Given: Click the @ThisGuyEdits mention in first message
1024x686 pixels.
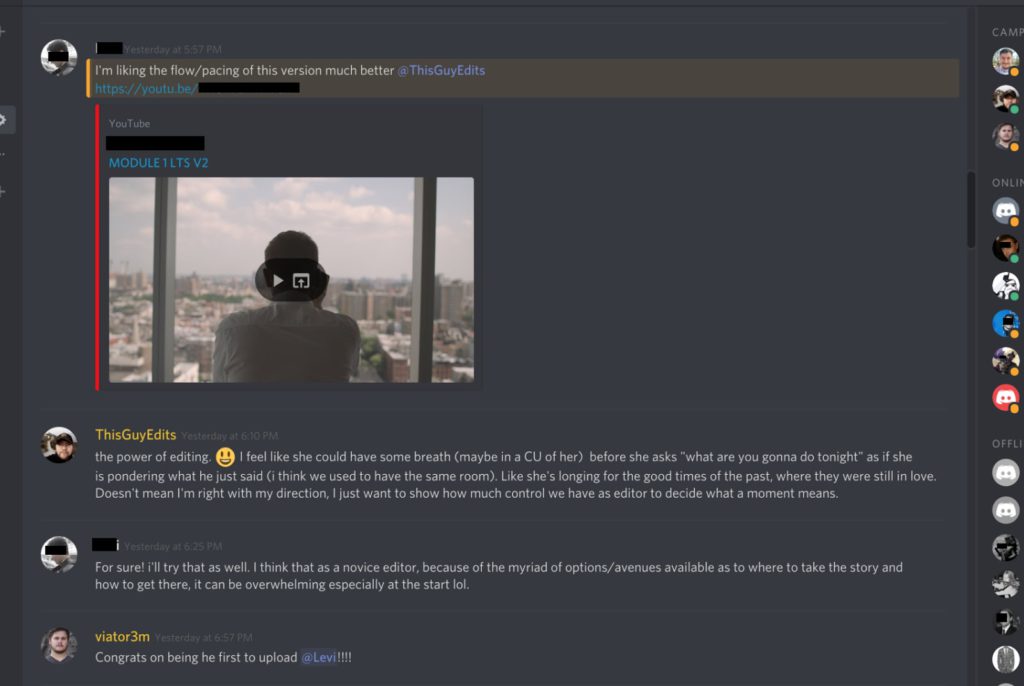Looking at the screenshot, I should (441, 71).
